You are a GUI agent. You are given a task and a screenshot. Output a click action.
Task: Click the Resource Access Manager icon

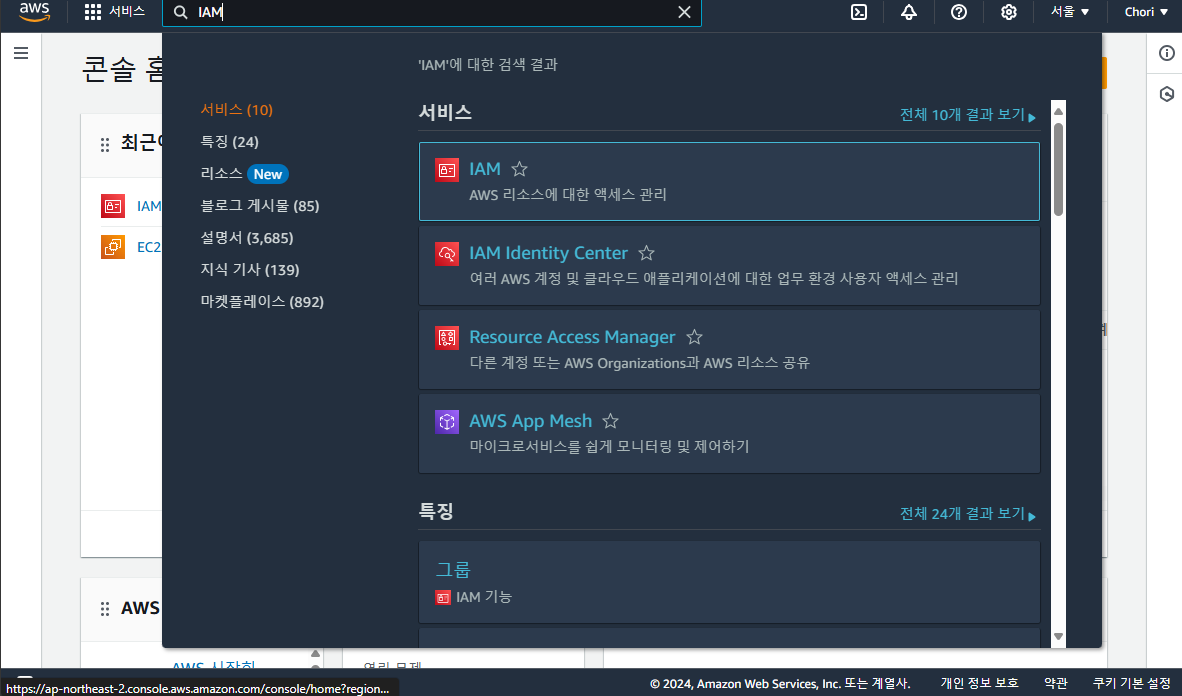[x=447, y=337]
